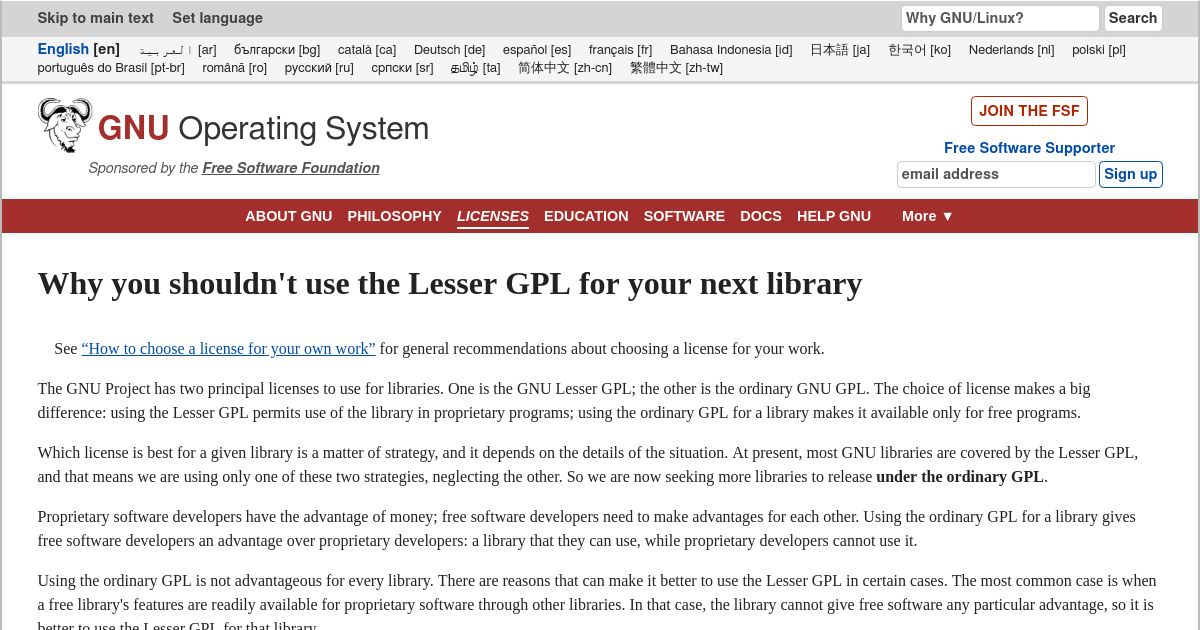Viewport: 1200px width, 630px height.
Task: Click the Sign up button
Action: (x=1131, y=174)
